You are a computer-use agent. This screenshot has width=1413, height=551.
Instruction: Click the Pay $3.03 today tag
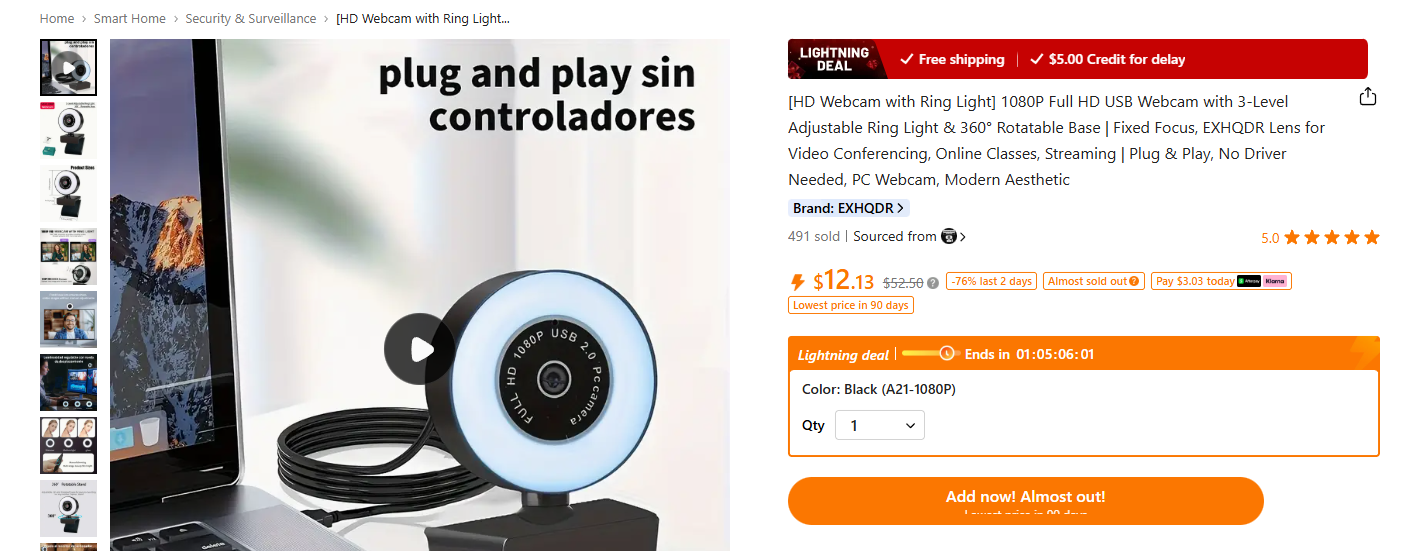click(1193, 281)
